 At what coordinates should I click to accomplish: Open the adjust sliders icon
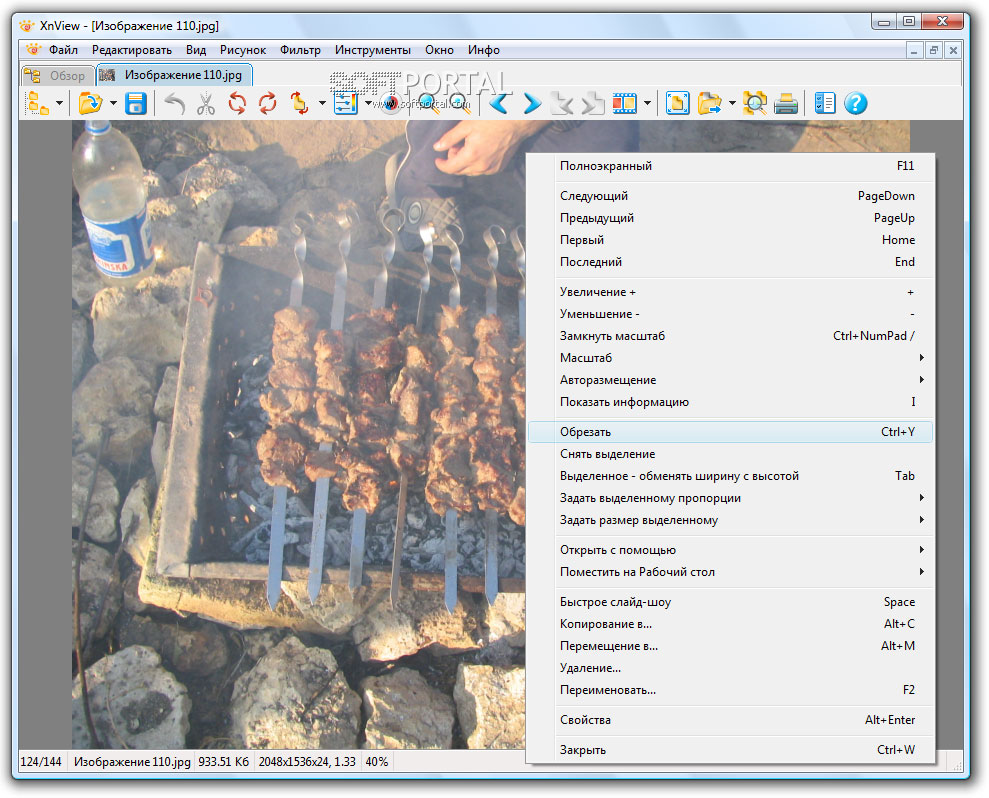pos(346,103)
